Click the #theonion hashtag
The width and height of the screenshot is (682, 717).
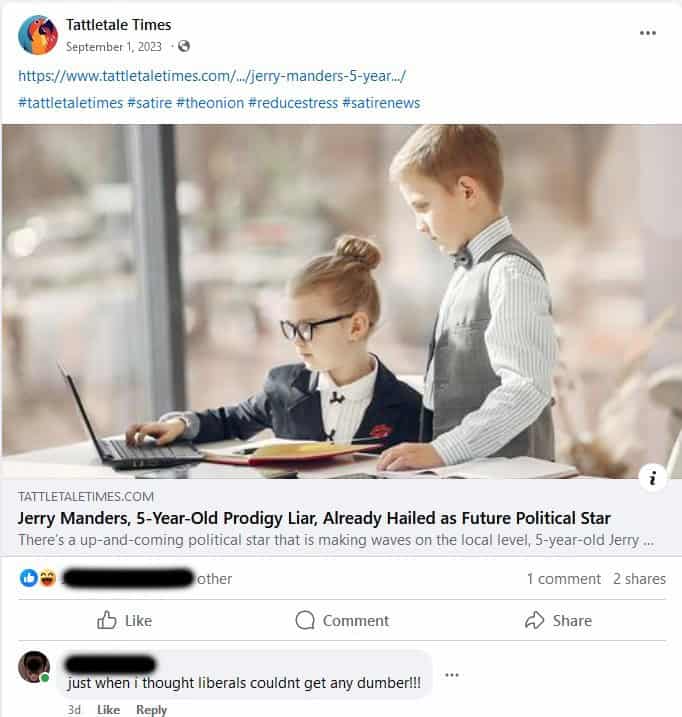(x=210, y=103)
